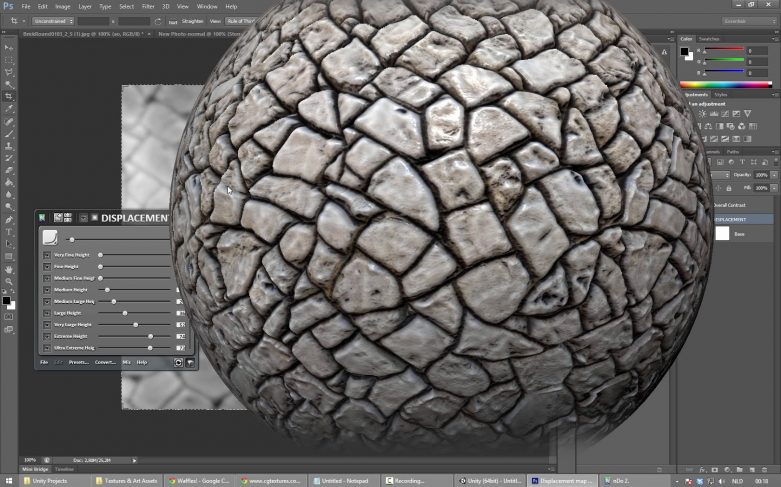This screenshot has width=781, height=487.
Task: Click the nDo refresh preview icon
Action: tap(178, 363)
